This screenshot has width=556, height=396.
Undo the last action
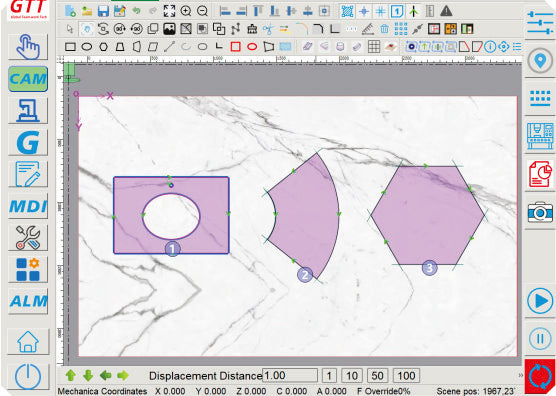point(137,11)
